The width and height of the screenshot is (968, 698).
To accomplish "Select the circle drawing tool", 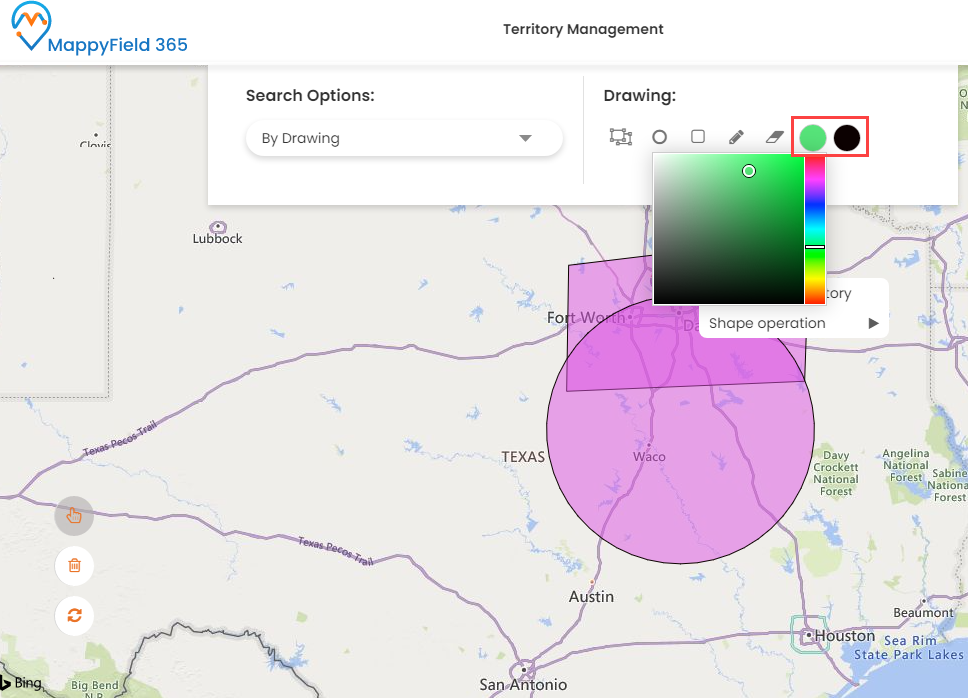I will [659, 136].
